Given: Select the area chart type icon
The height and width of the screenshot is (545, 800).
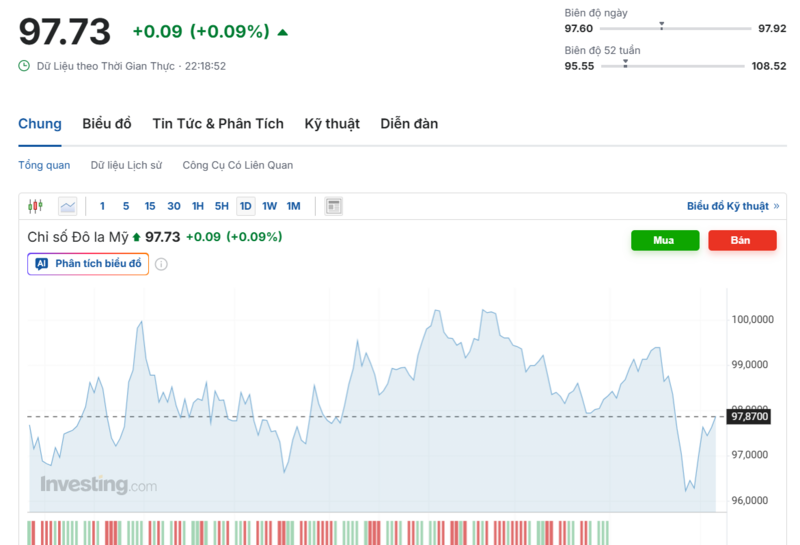Looking at the screenshot, I should click(67, 206).
